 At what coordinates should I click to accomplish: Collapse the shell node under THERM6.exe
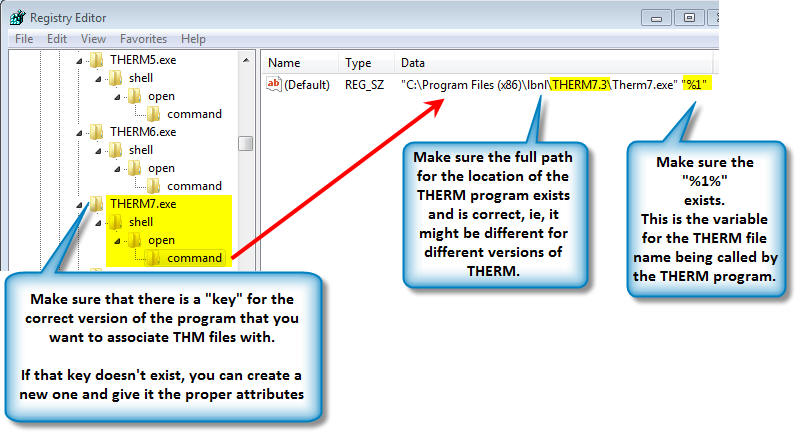coord(98,151)
